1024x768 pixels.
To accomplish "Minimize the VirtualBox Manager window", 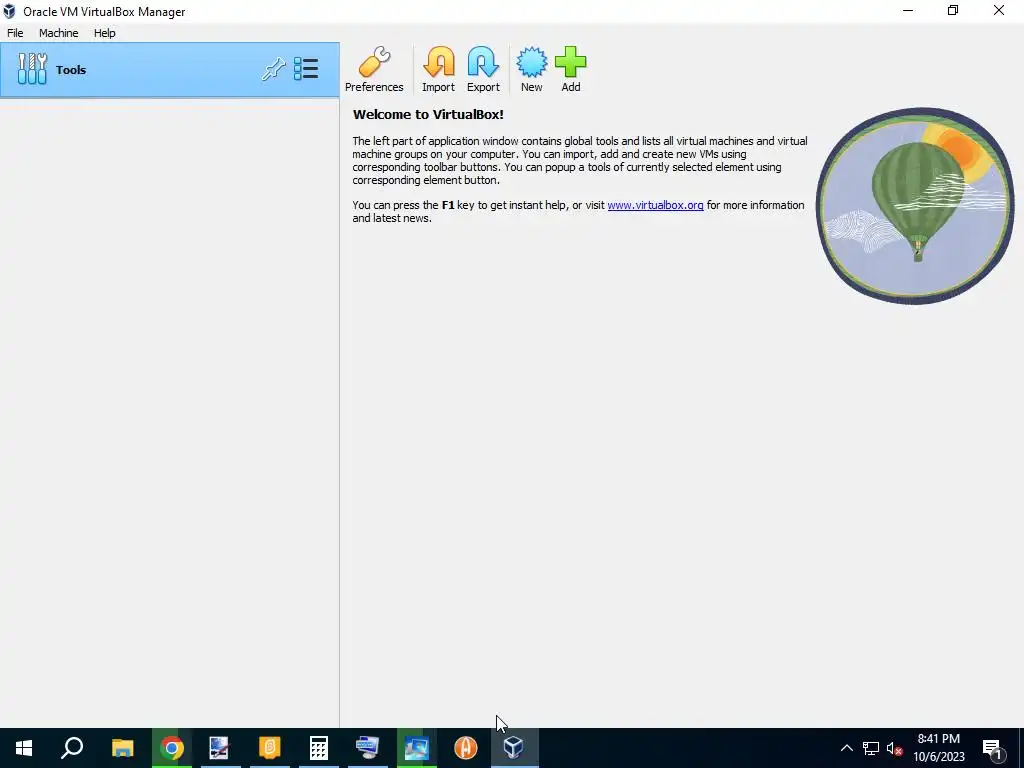I will [908, 10].
